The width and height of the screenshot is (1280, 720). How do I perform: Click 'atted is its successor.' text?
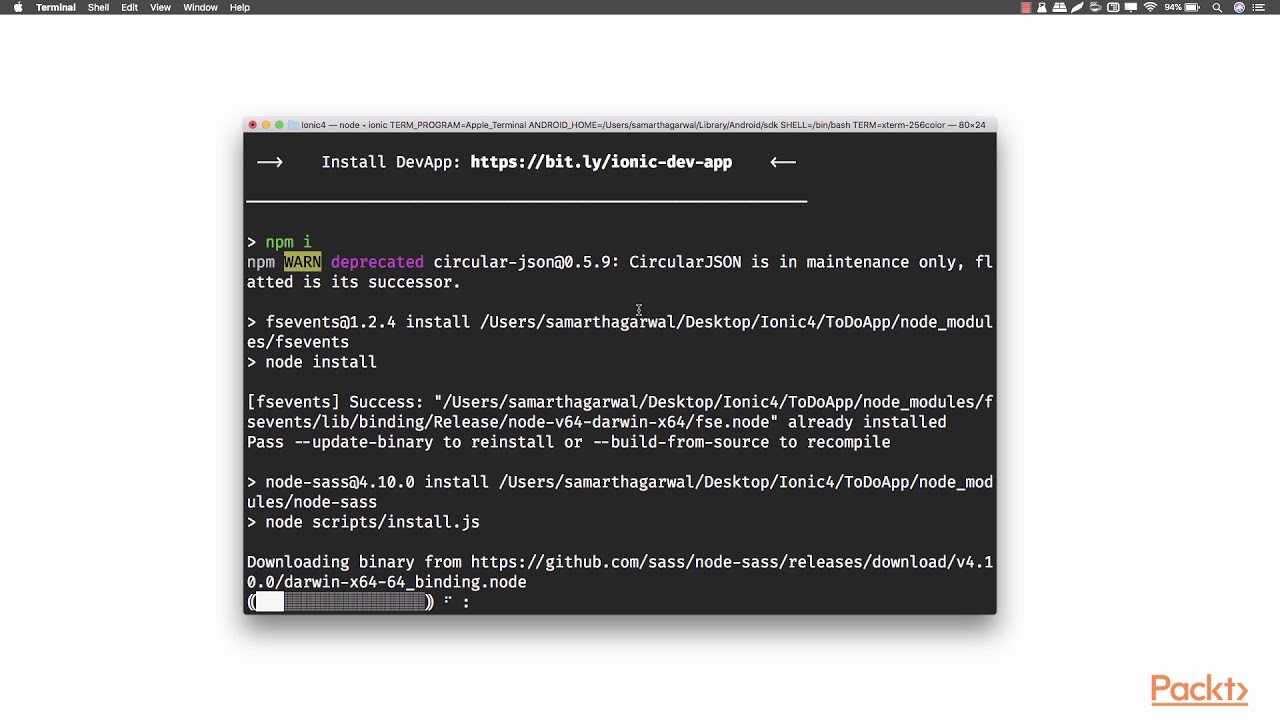[354, 282]
